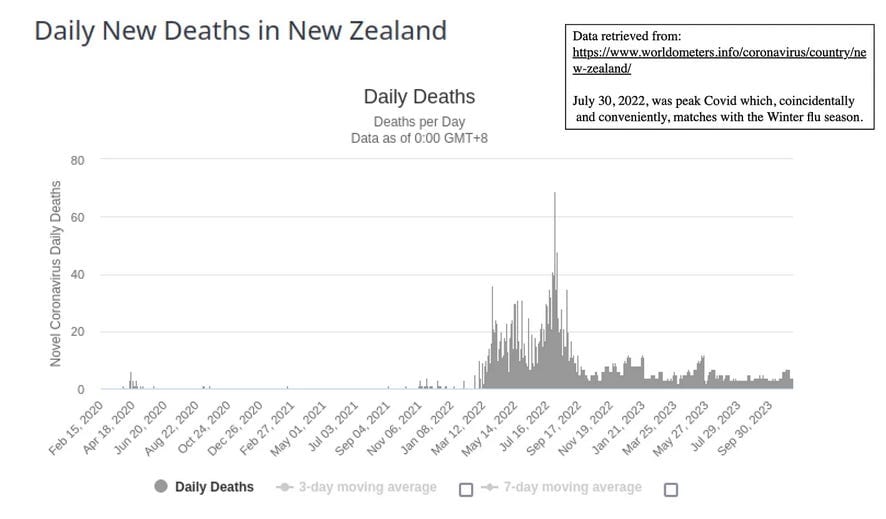Screen dimensions: 886x519
Task: Enable the 3-day moving average checkbox
Action: click(x=466, y=490)
